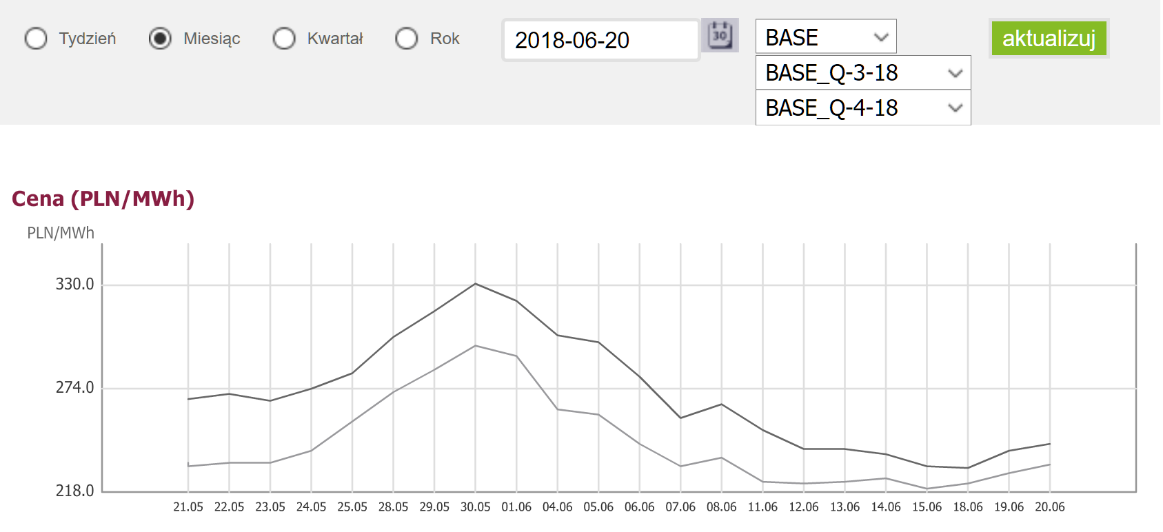
Task: Select the Tydzień radio button
Action: pos(36,39)
